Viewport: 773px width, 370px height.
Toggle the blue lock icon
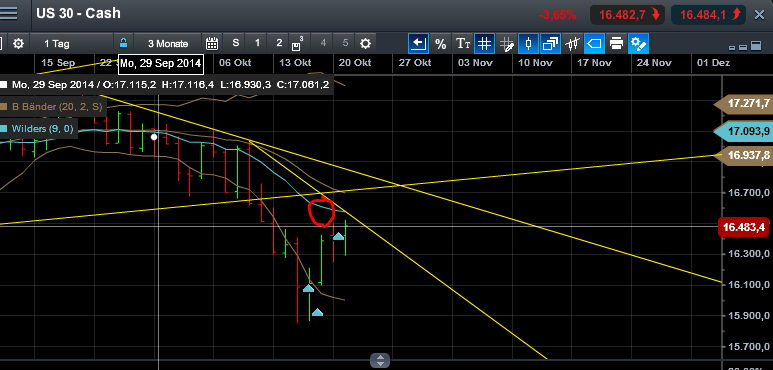pos(123,43)
